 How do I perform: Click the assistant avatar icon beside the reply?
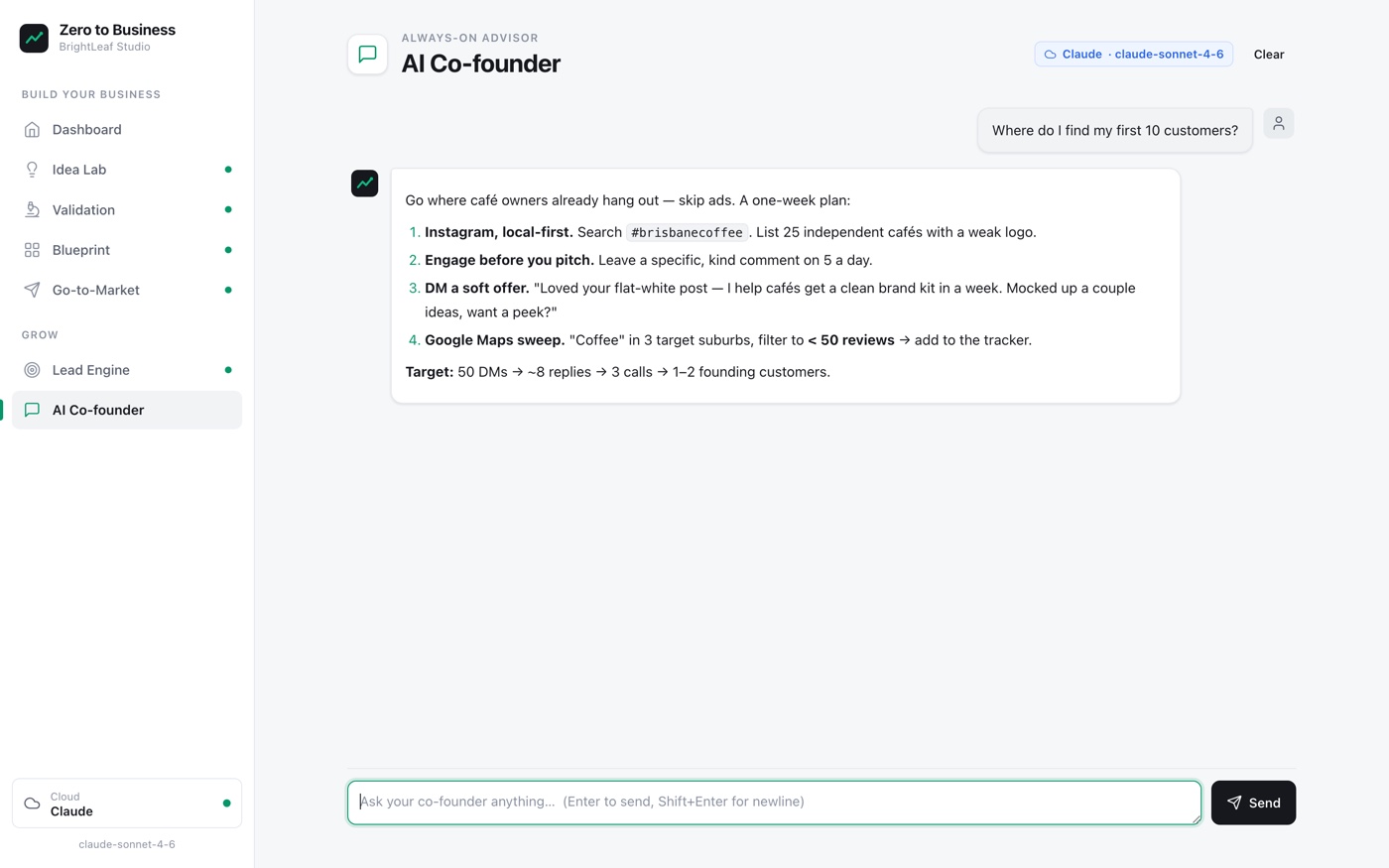(364, 184)
